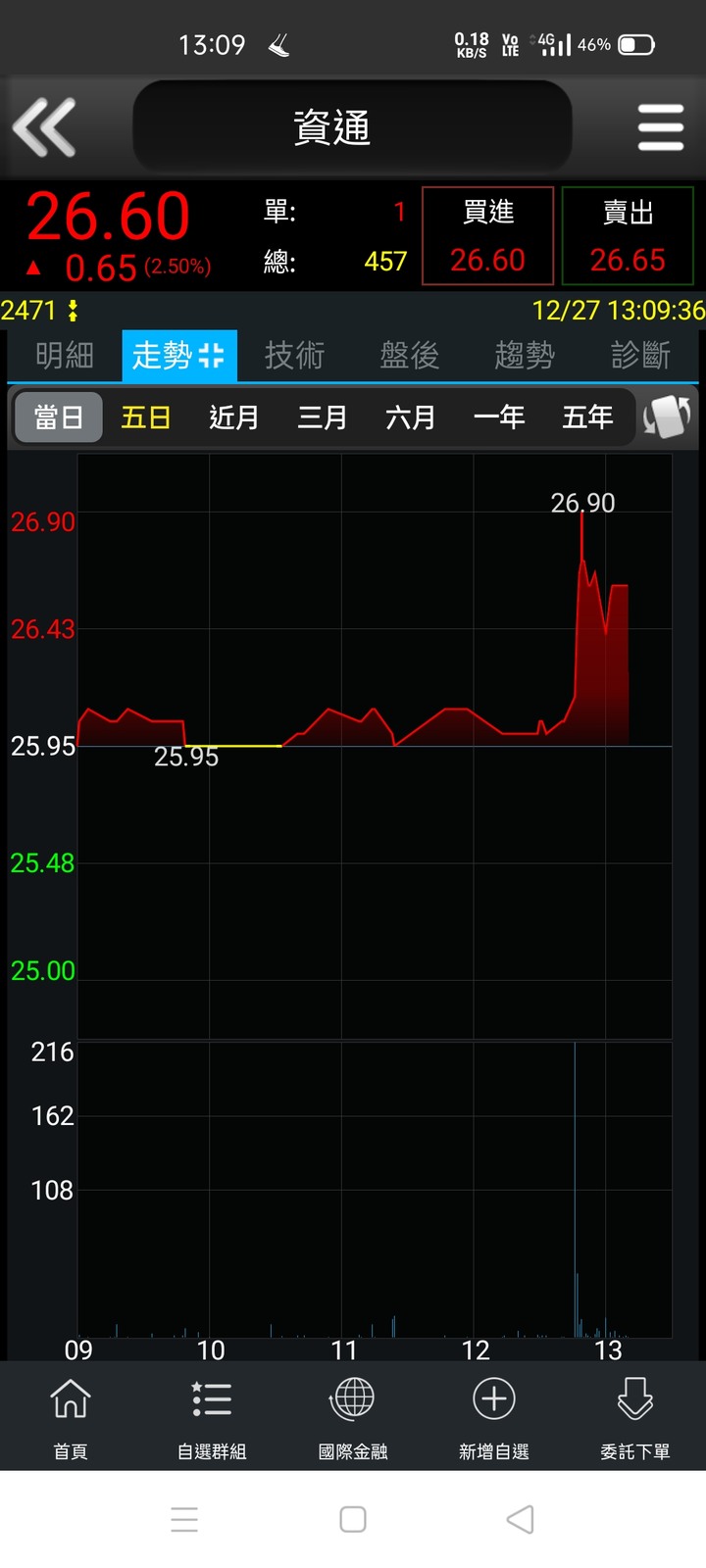Tap the double-chevron back arrow
The image size is (706, 1568).
(44, 127)
